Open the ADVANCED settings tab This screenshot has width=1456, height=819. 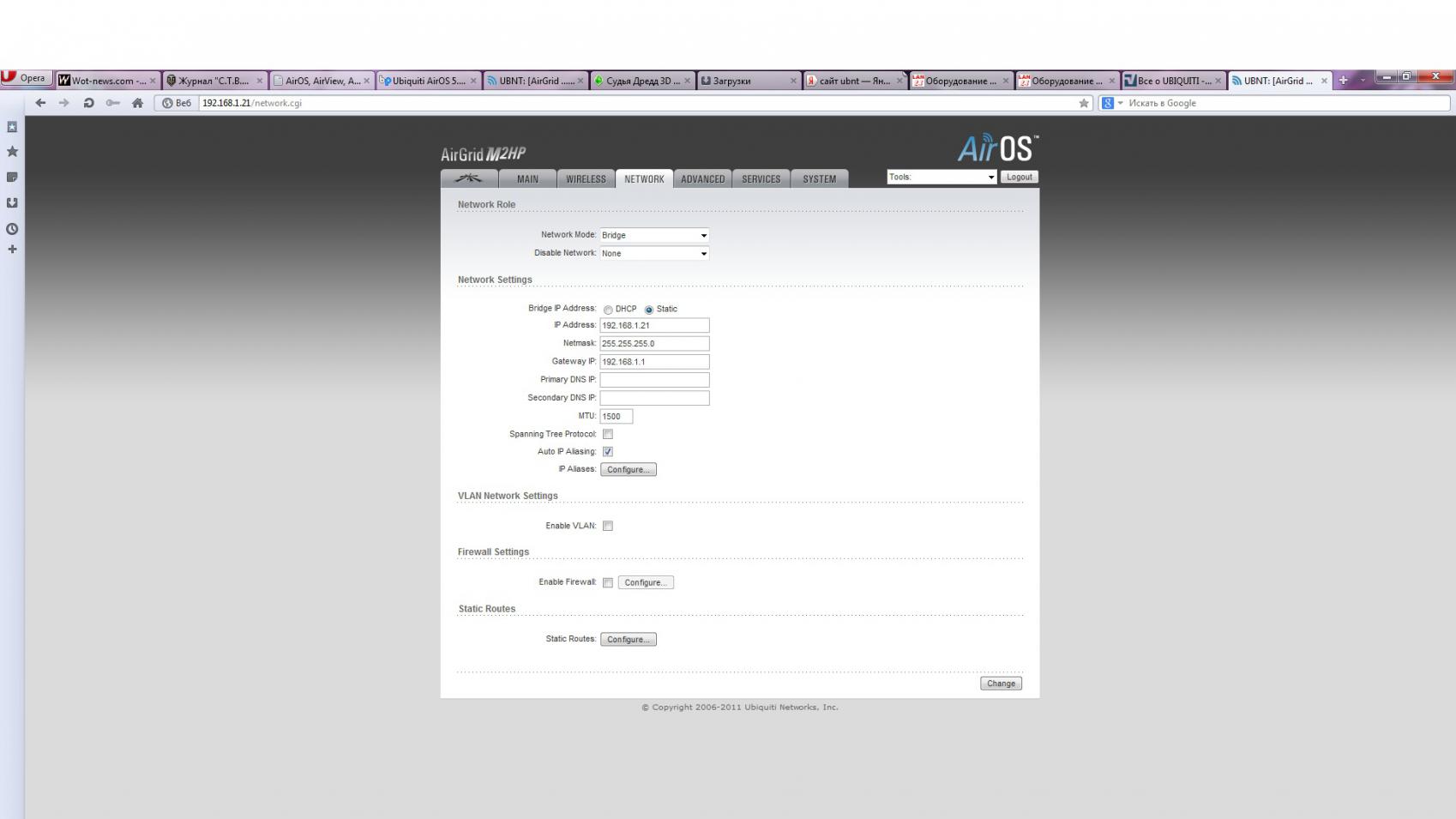point(702,178)
